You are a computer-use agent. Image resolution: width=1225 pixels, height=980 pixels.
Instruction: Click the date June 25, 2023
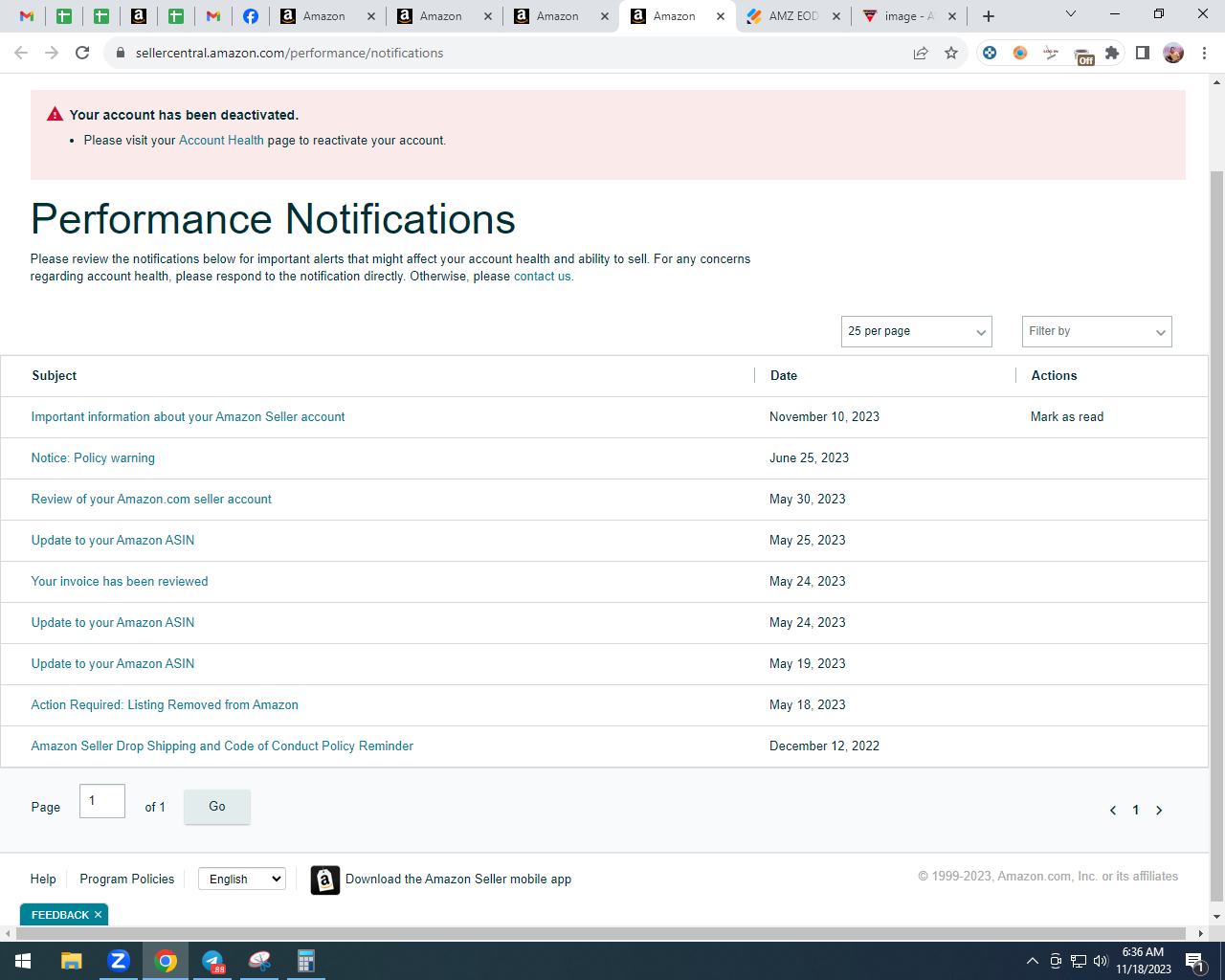tap(810, 458)
